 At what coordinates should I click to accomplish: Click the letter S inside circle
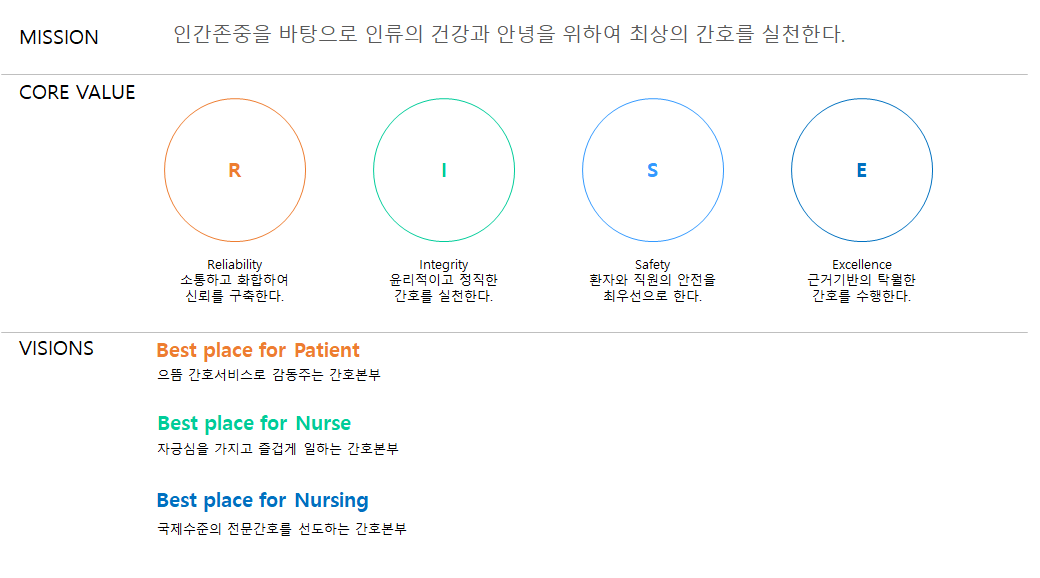point(653,171)
